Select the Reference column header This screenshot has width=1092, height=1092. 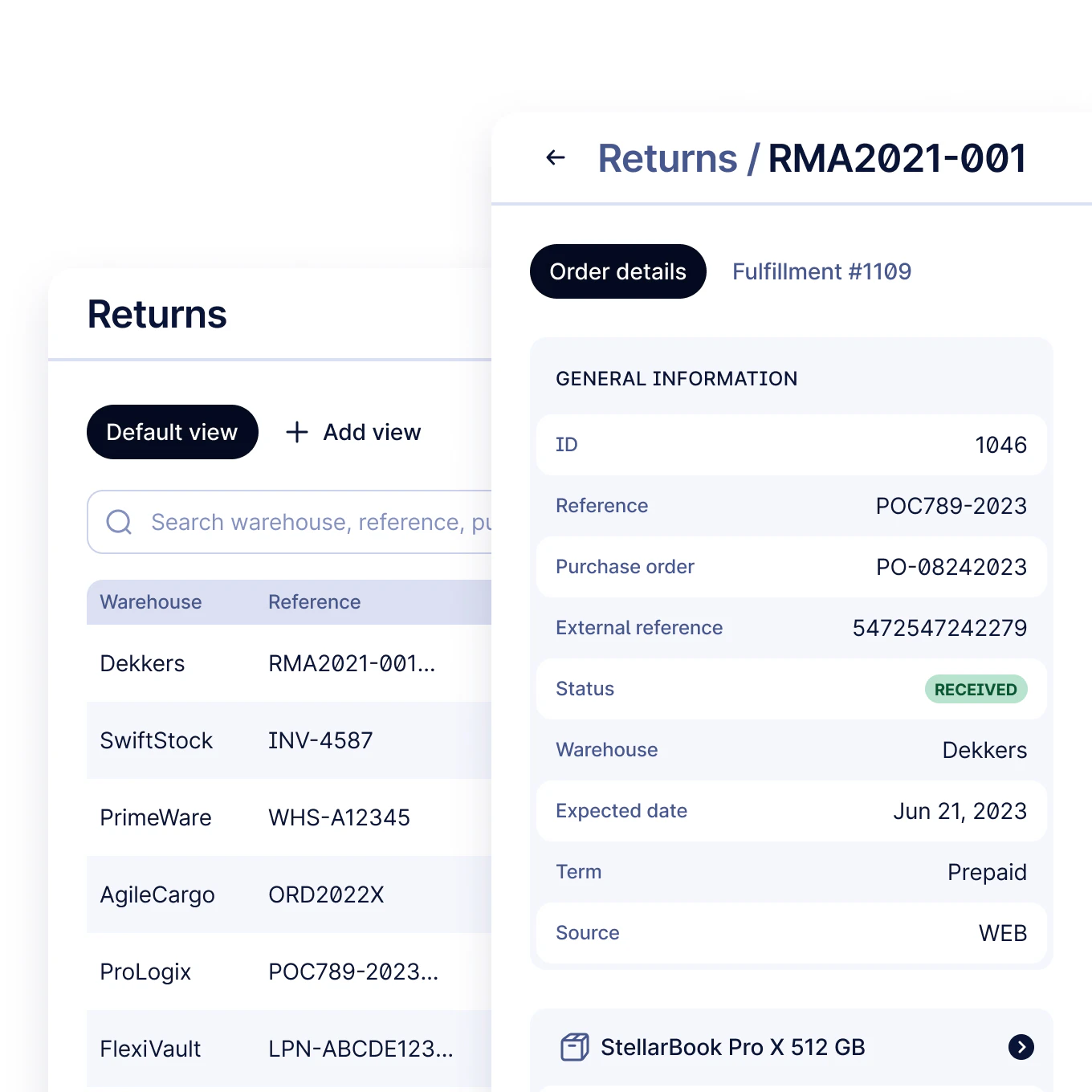coord(314,602)
